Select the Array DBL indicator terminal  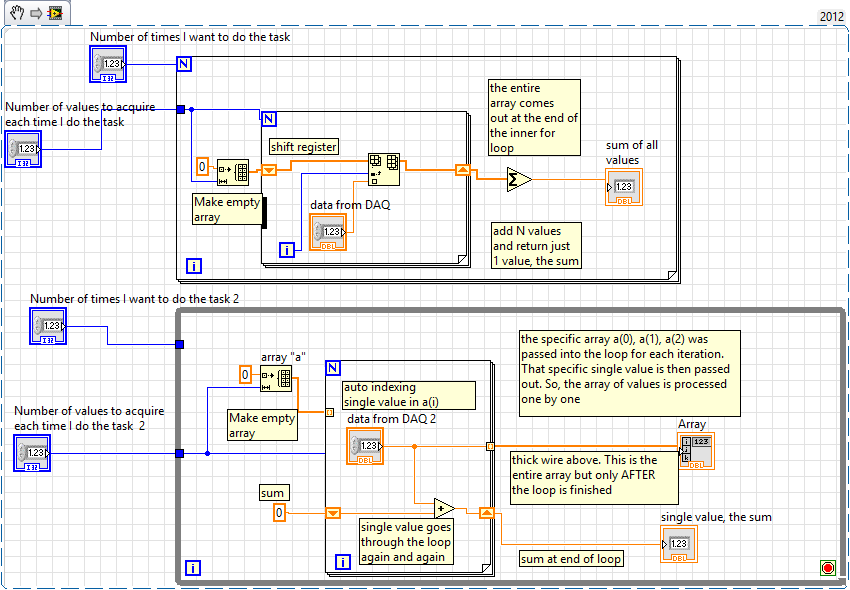[x=696, y=451]
